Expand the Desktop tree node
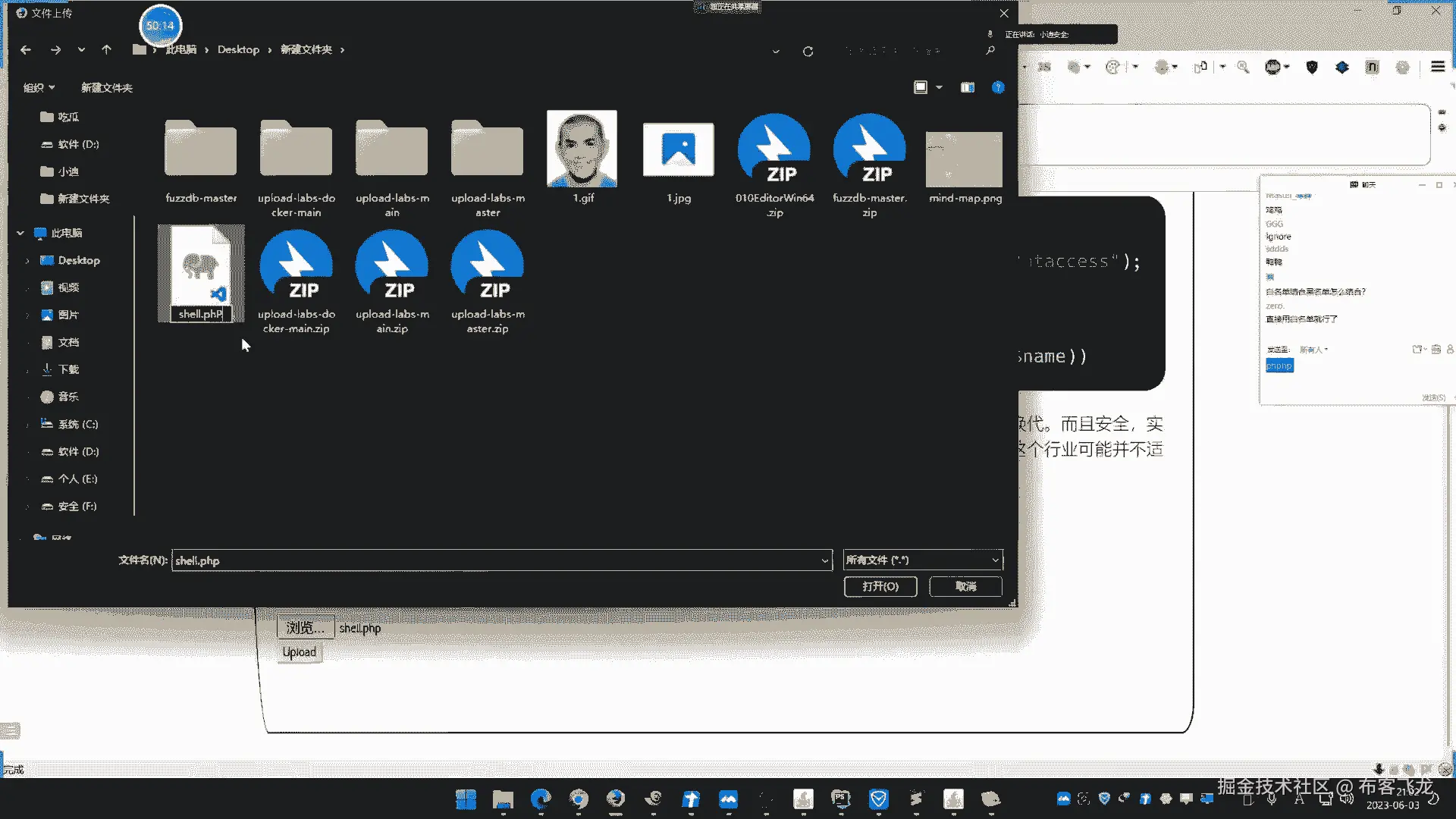 point(27,261)
